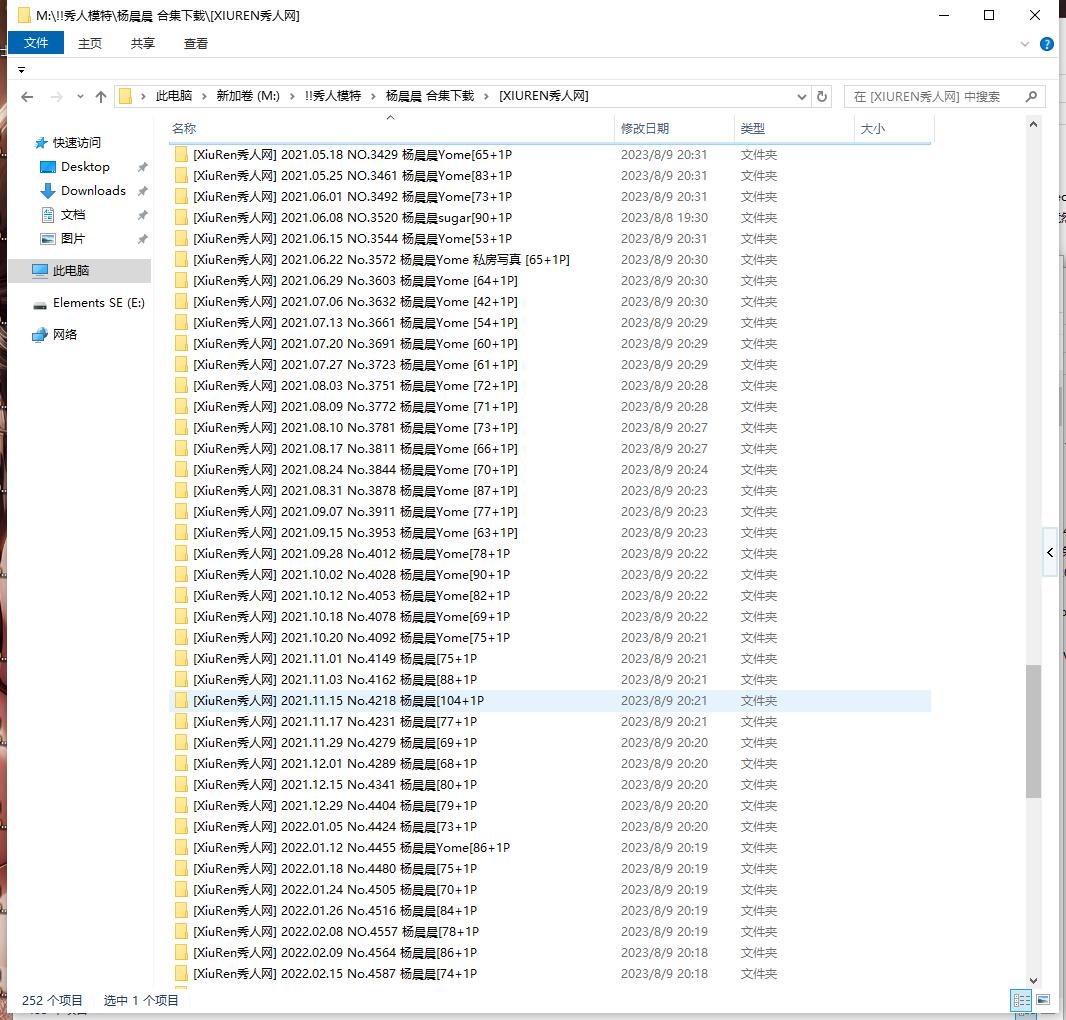Expand the chevron after 此电脑 in address bar
Image resolution: width=1066 pixels, height=1020 pixels.
coord(204,97)
